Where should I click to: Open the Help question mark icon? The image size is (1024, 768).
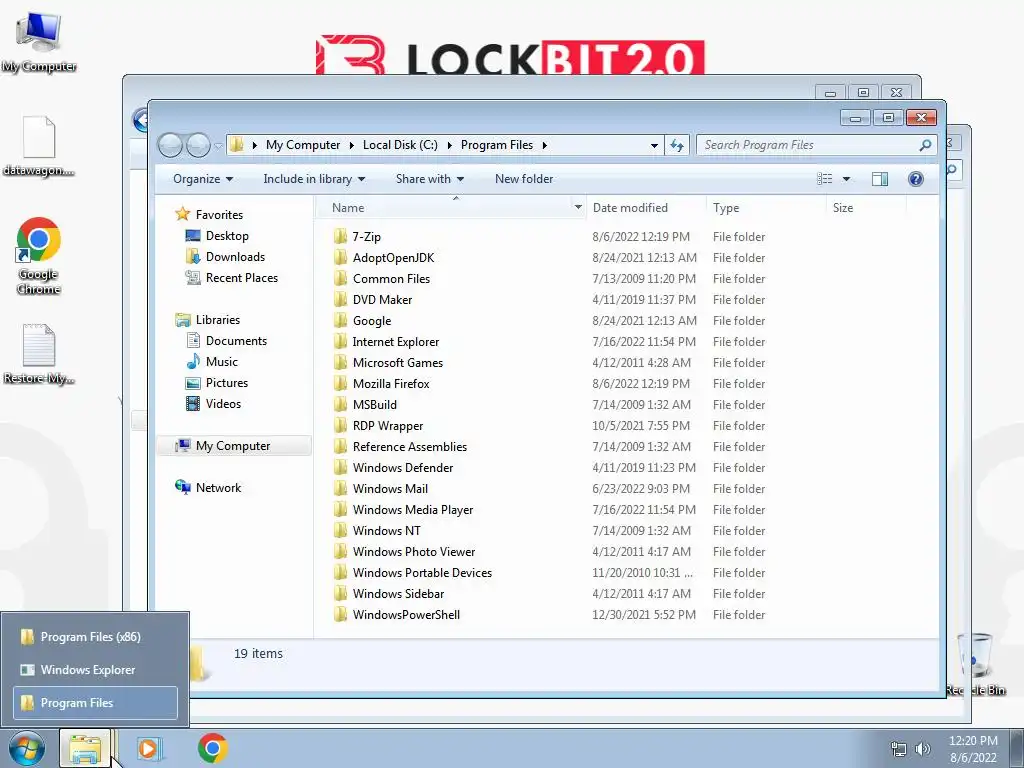916,179
